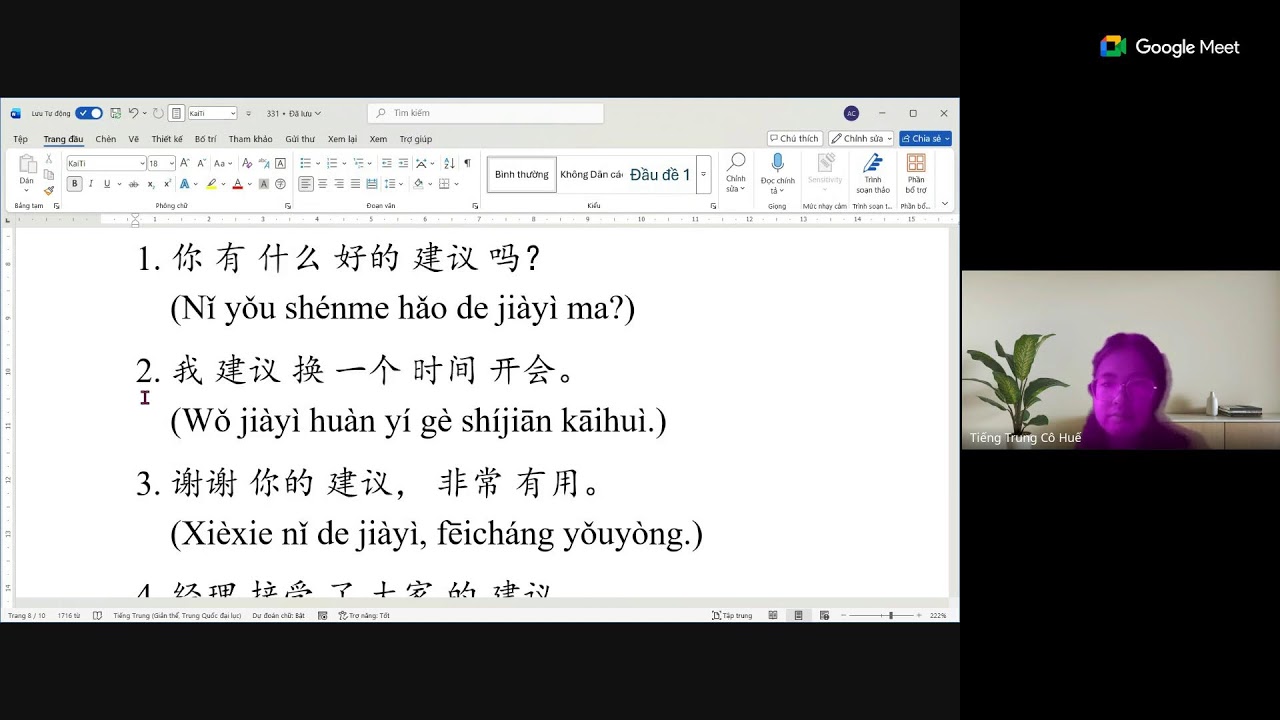
Task: Click the Superscript icon
Action: tap(167, 184)
